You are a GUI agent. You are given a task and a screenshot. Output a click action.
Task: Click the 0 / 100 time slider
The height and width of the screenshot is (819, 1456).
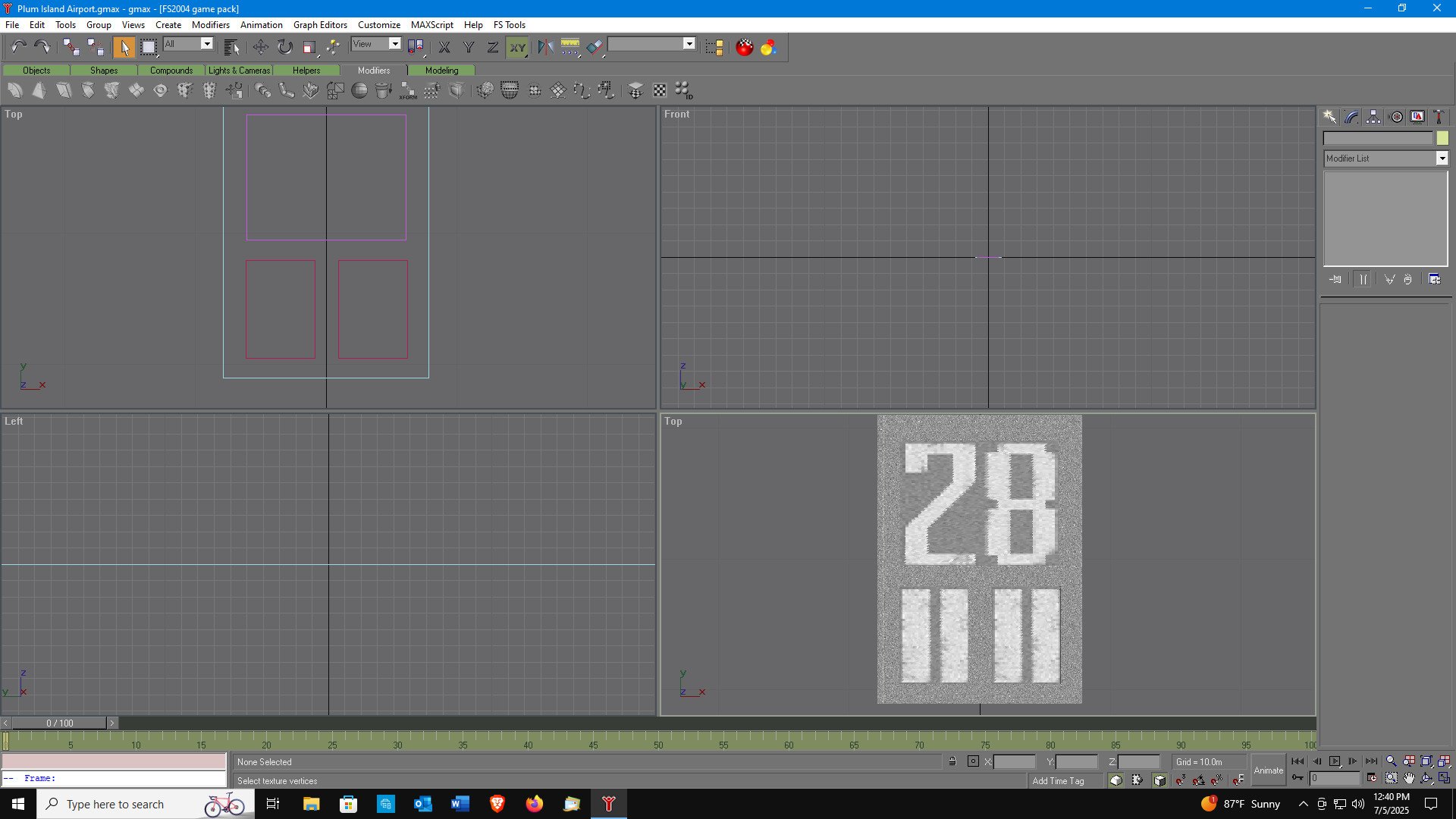tap(60, 723)
